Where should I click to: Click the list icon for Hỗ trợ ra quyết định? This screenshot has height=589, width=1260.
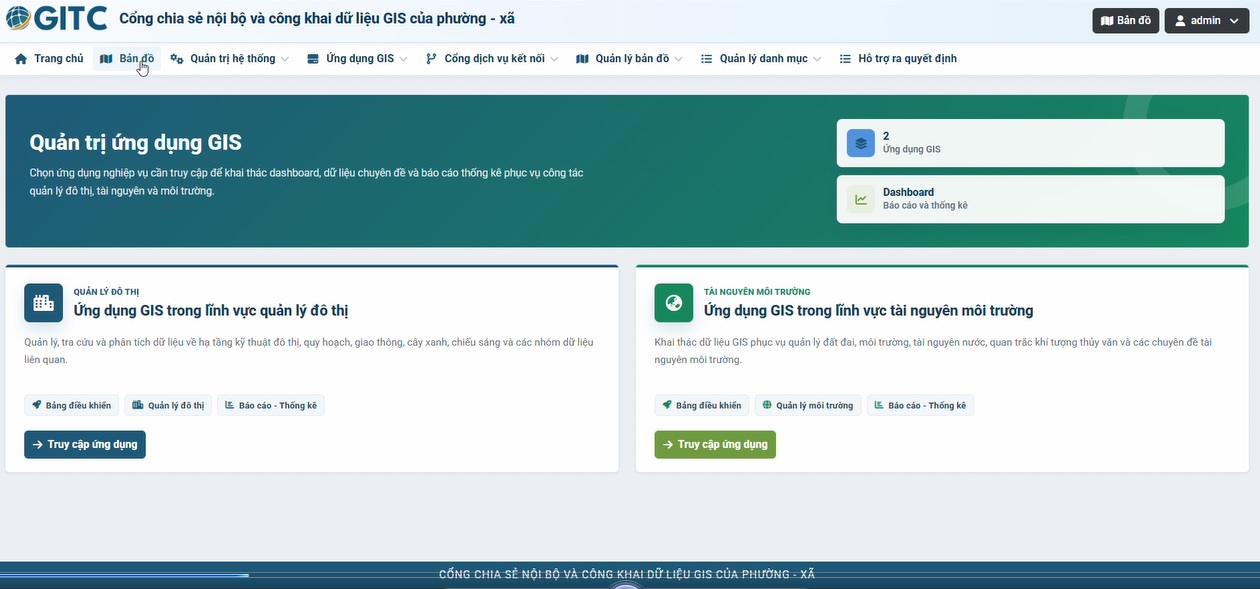[846, 59]
